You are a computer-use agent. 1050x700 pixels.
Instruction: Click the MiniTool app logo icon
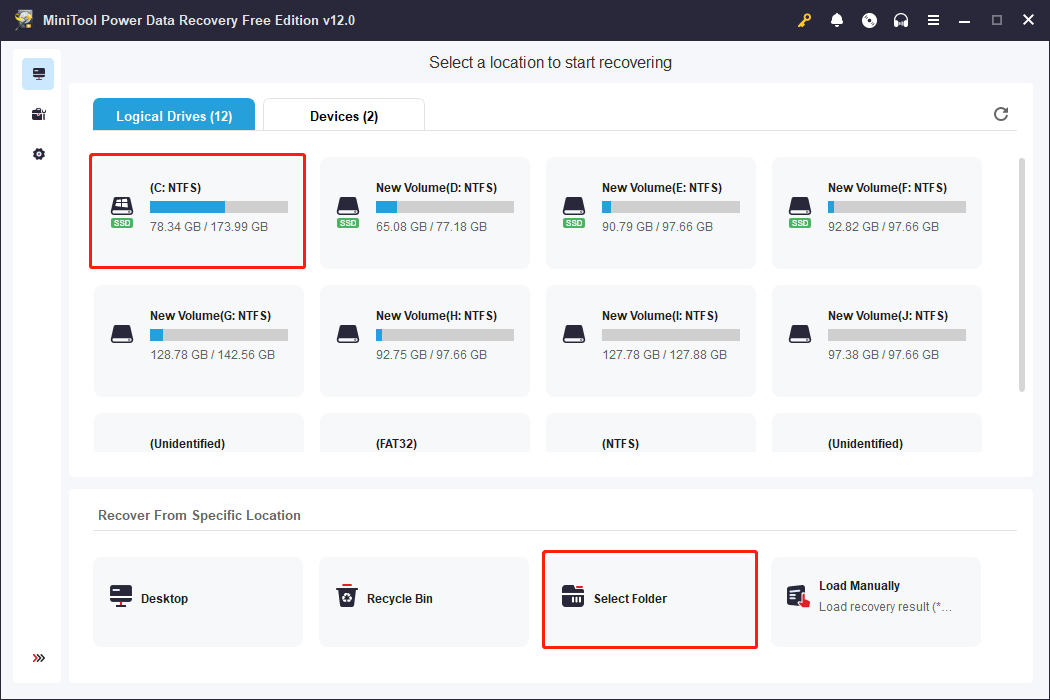pos(24,19)
